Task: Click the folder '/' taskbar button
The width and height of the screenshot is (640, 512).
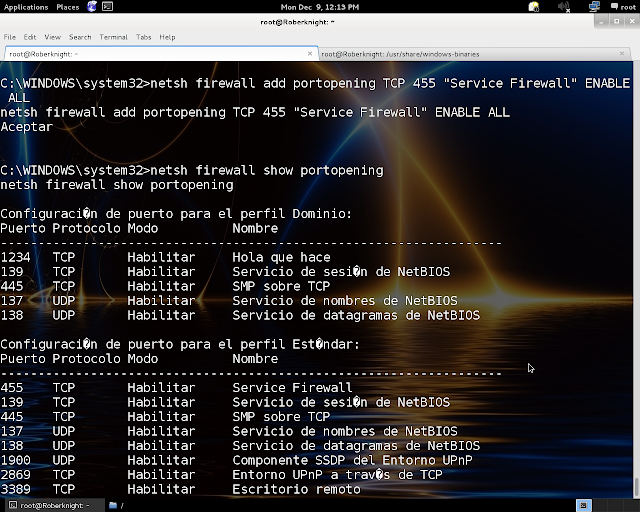Action: tap(117, 505)
